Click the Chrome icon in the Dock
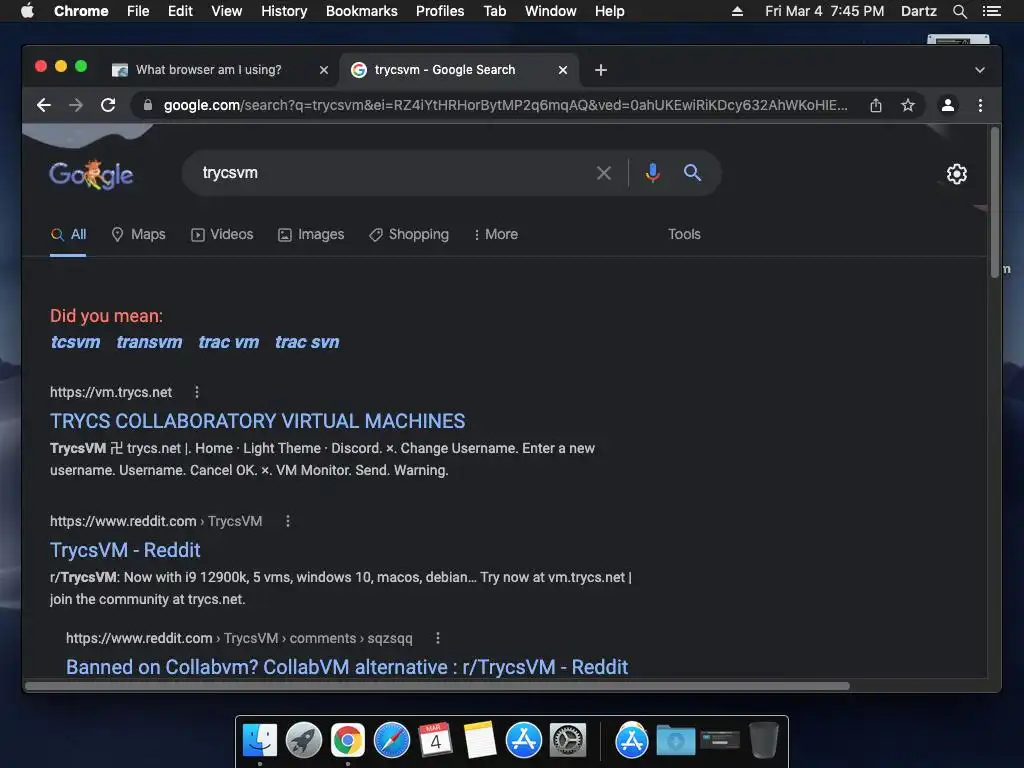This screenshot has width=1024, height=768. (347, 741)
